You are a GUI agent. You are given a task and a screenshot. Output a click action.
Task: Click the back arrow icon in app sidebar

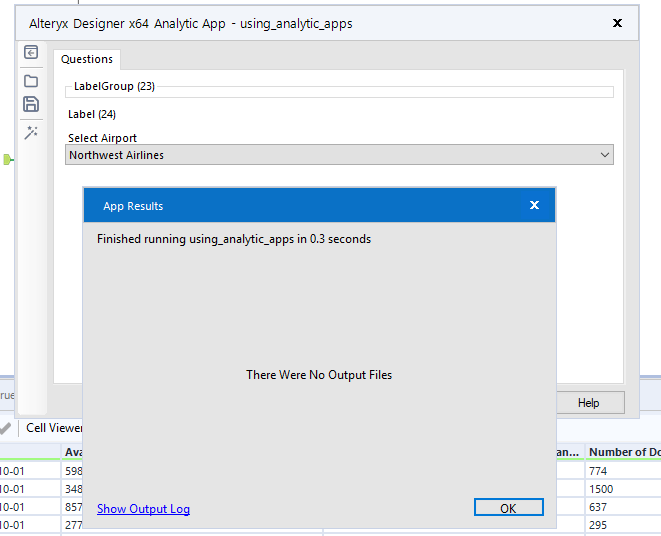tap(31, 52)
